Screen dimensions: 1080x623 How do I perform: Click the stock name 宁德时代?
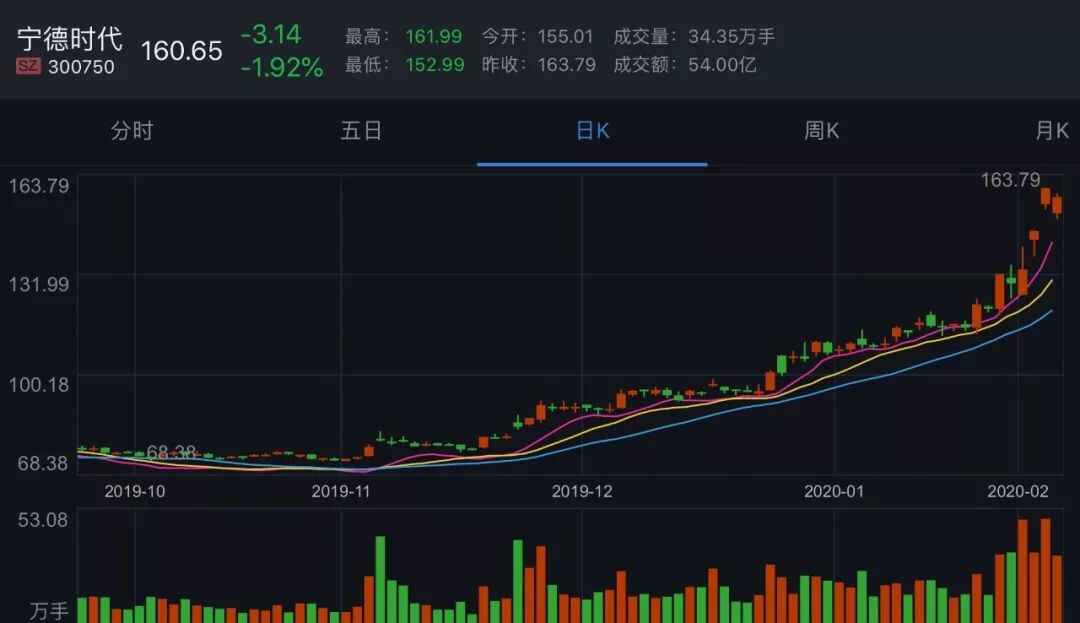[70, 39]
